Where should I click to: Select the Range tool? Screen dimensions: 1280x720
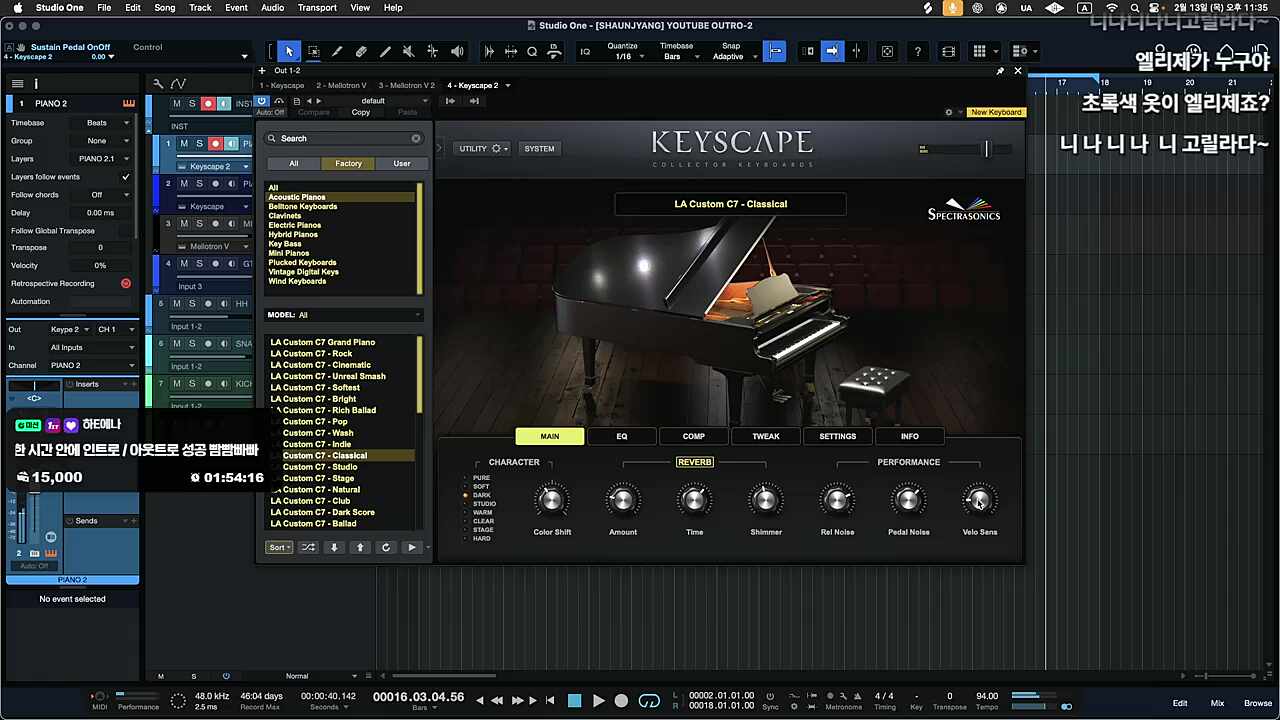pos(313,51)
